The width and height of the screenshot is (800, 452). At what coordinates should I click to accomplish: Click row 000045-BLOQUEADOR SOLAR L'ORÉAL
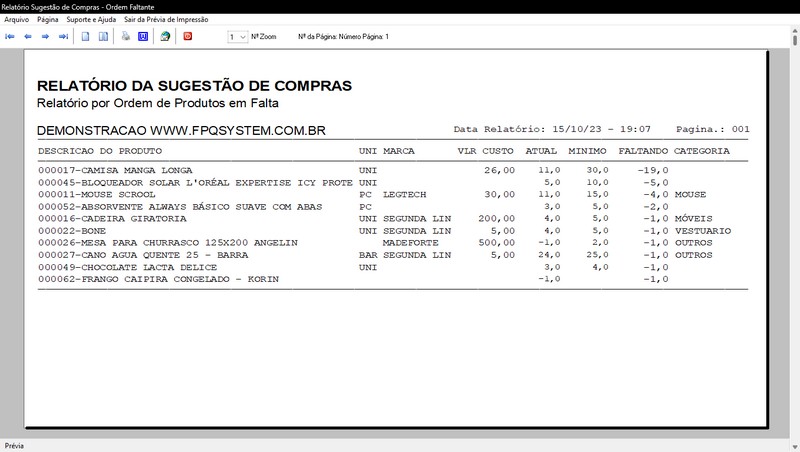393,183
